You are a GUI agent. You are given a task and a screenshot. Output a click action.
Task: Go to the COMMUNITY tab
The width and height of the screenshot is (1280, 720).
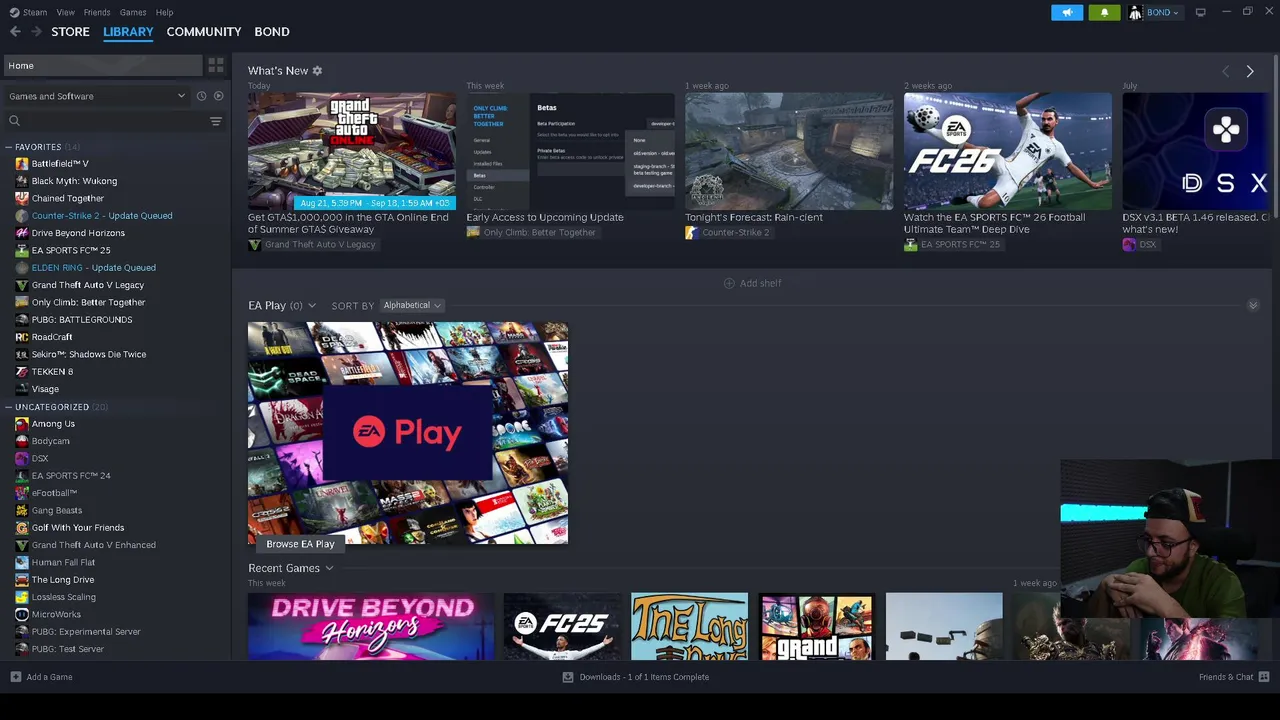[x=204, y=32]
